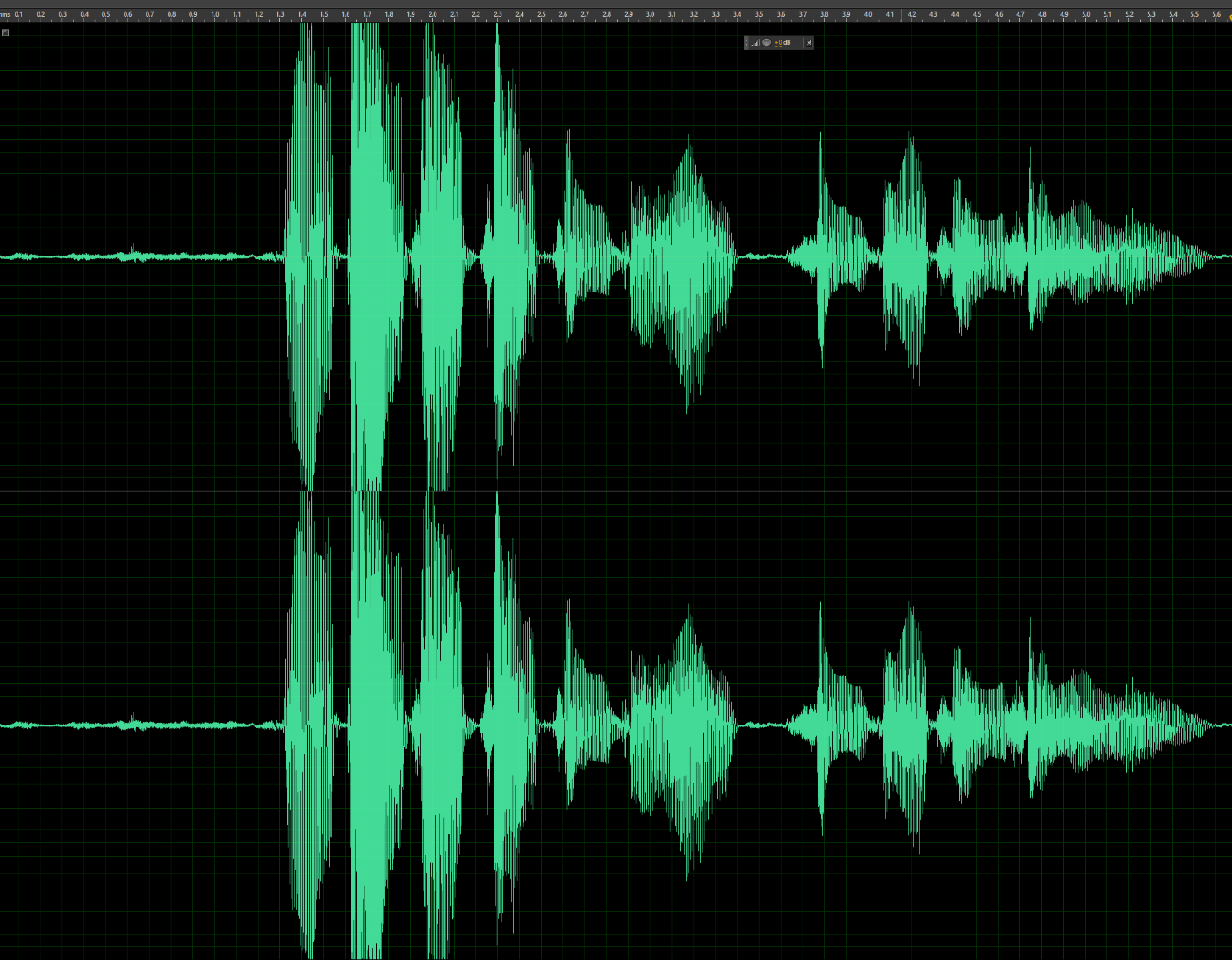Viewport: 1232px width, 960px height.
Task: Click the gain knob in the HUD
Action: [x=767, y=42]
